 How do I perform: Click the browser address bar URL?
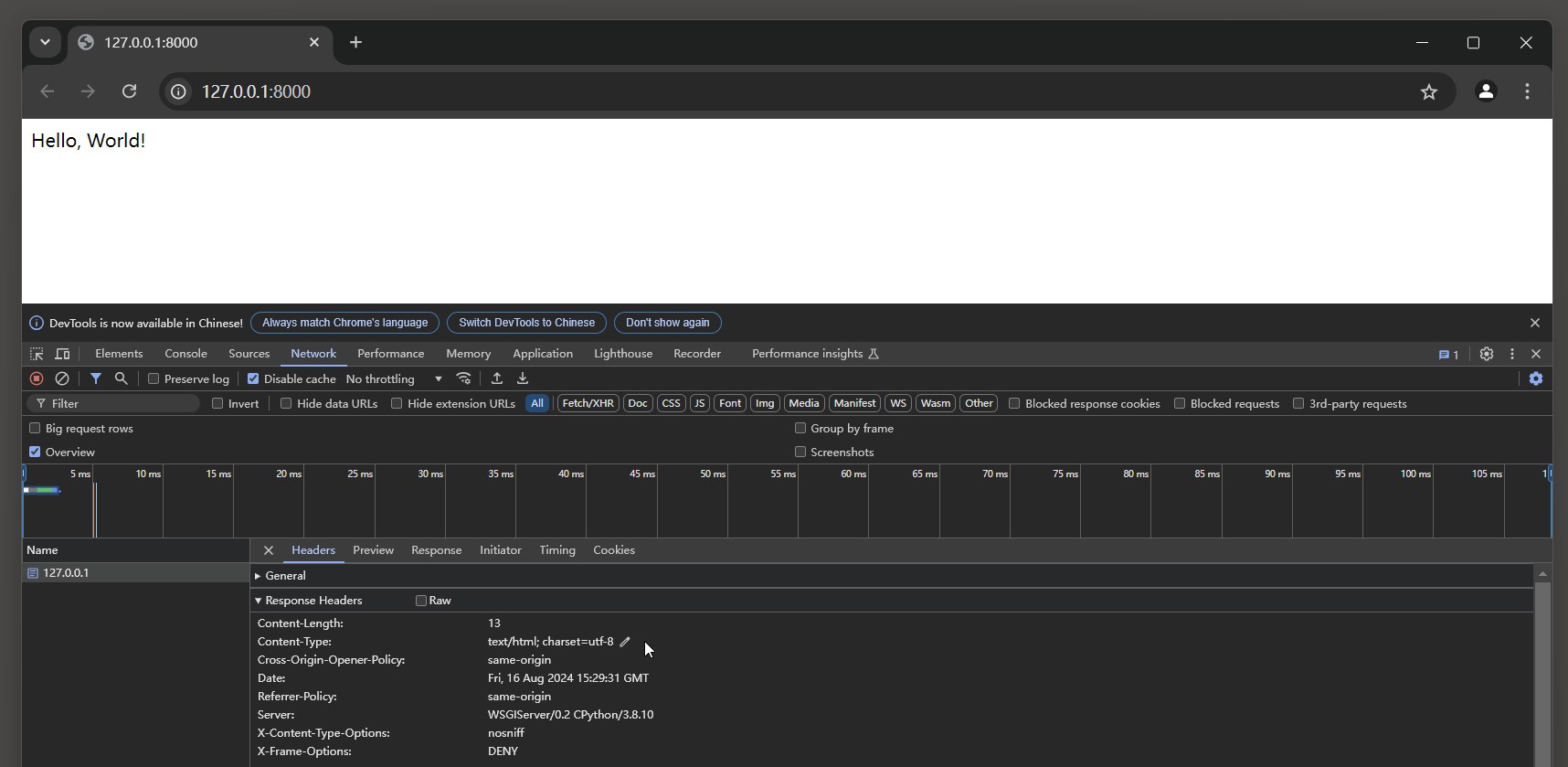pos(256,91)
